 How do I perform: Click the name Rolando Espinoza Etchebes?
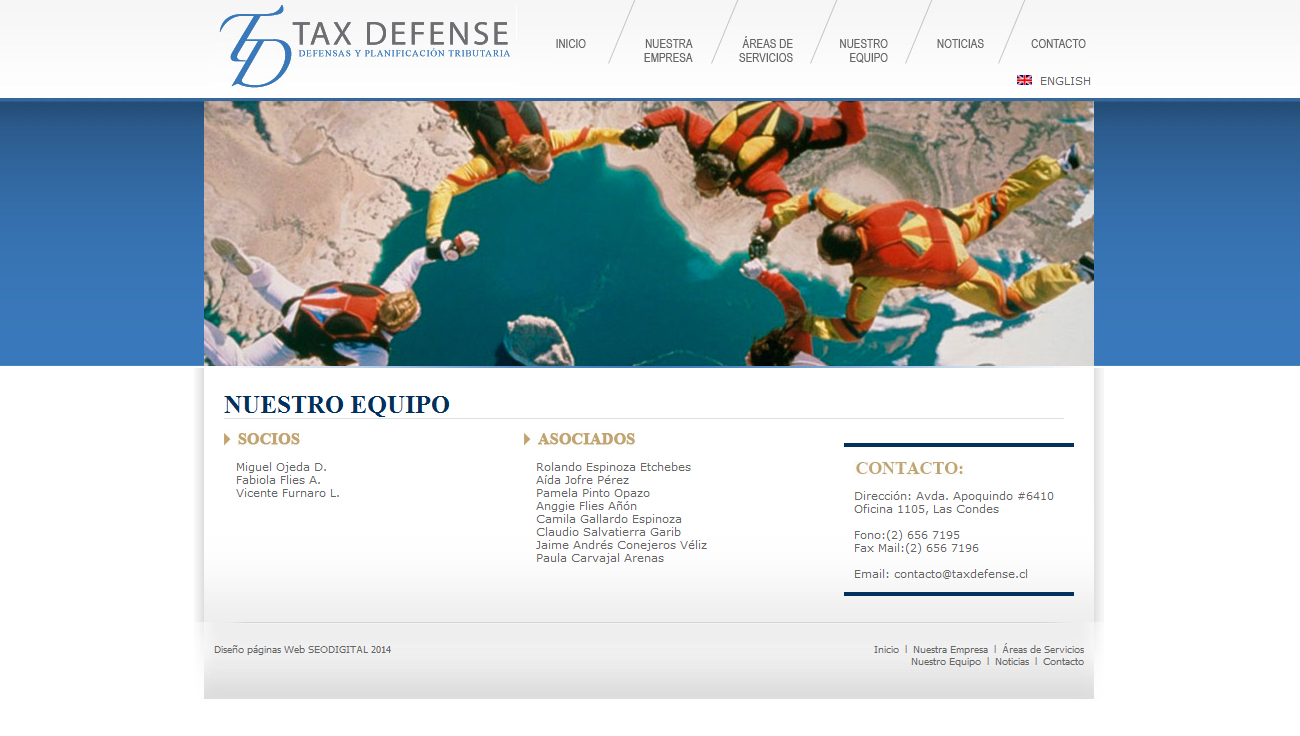[x=613, y=467]
